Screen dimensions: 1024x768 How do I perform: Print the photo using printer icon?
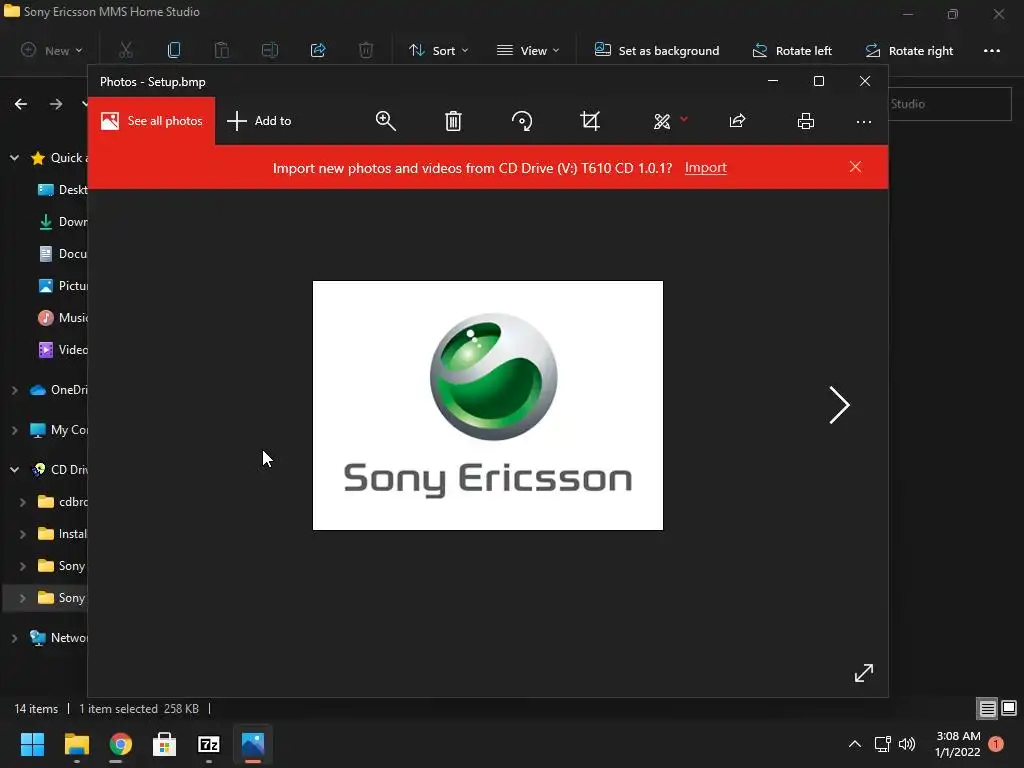pyautogui.click(x=806, y=121)
